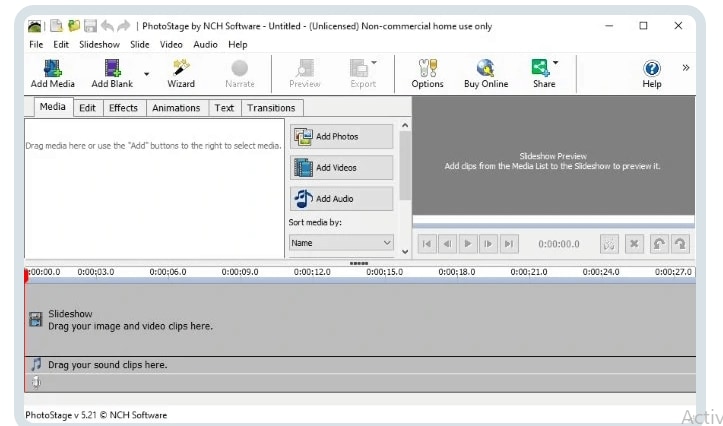
Task: Click the New project icon in title bar
Action: pyautogui.click(x=56, y=26)
